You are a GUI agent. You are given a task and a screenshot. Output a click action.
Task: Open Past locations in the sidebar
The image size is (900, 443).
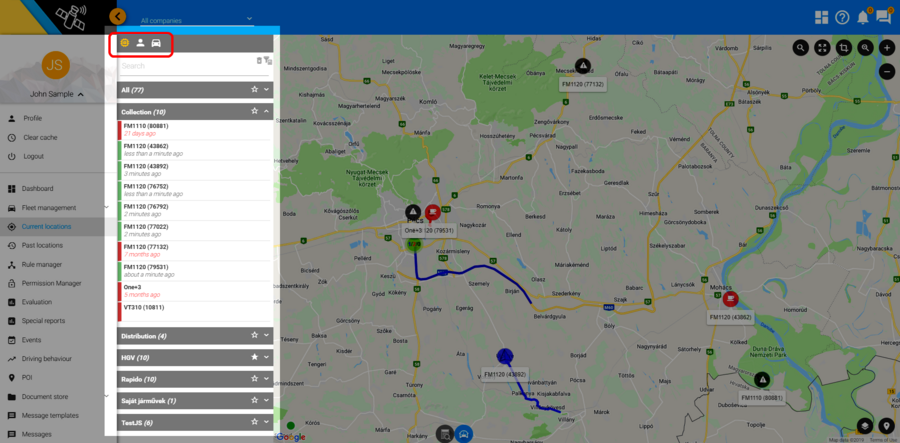click(43, 245)
